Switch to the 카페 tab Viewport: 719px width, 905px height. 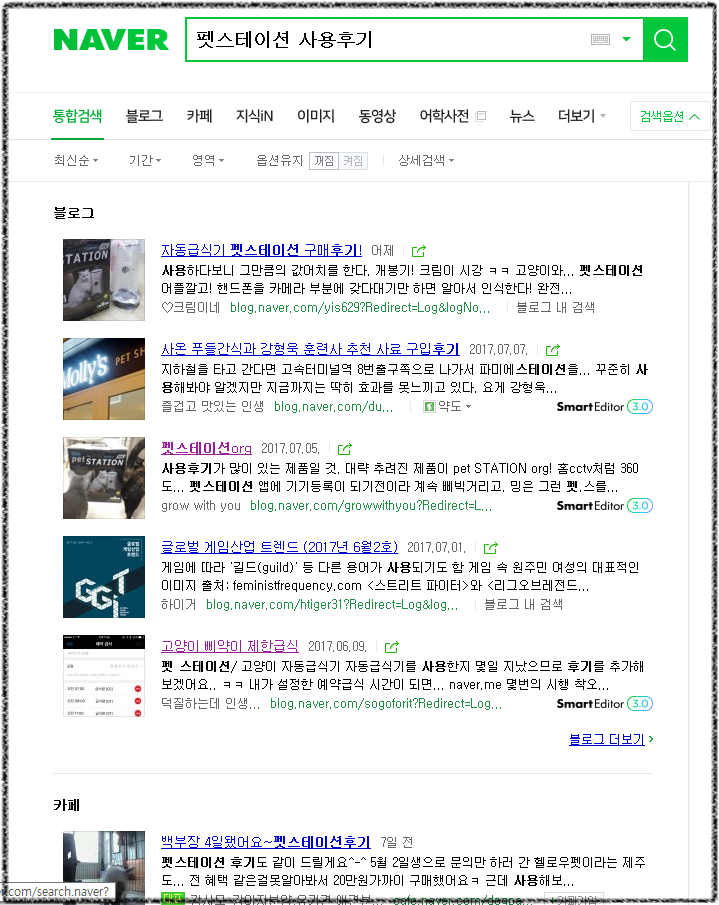click(199, 116)
